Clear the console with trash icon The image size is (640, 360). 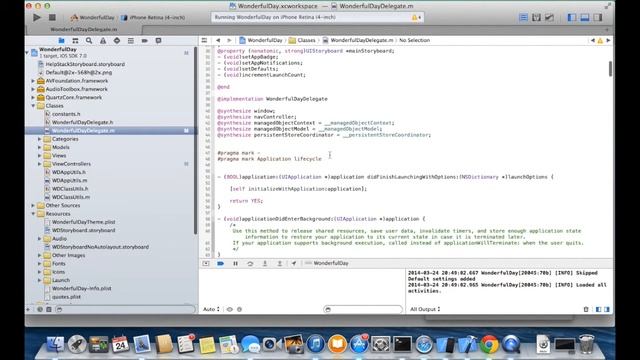click(x=586, y=309)
